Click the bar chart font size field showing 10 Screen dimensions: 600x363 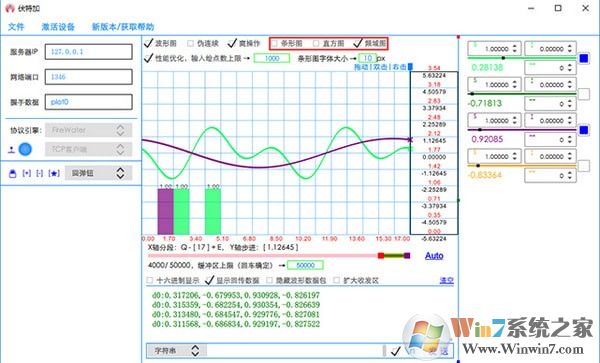(x=368, y=59)
